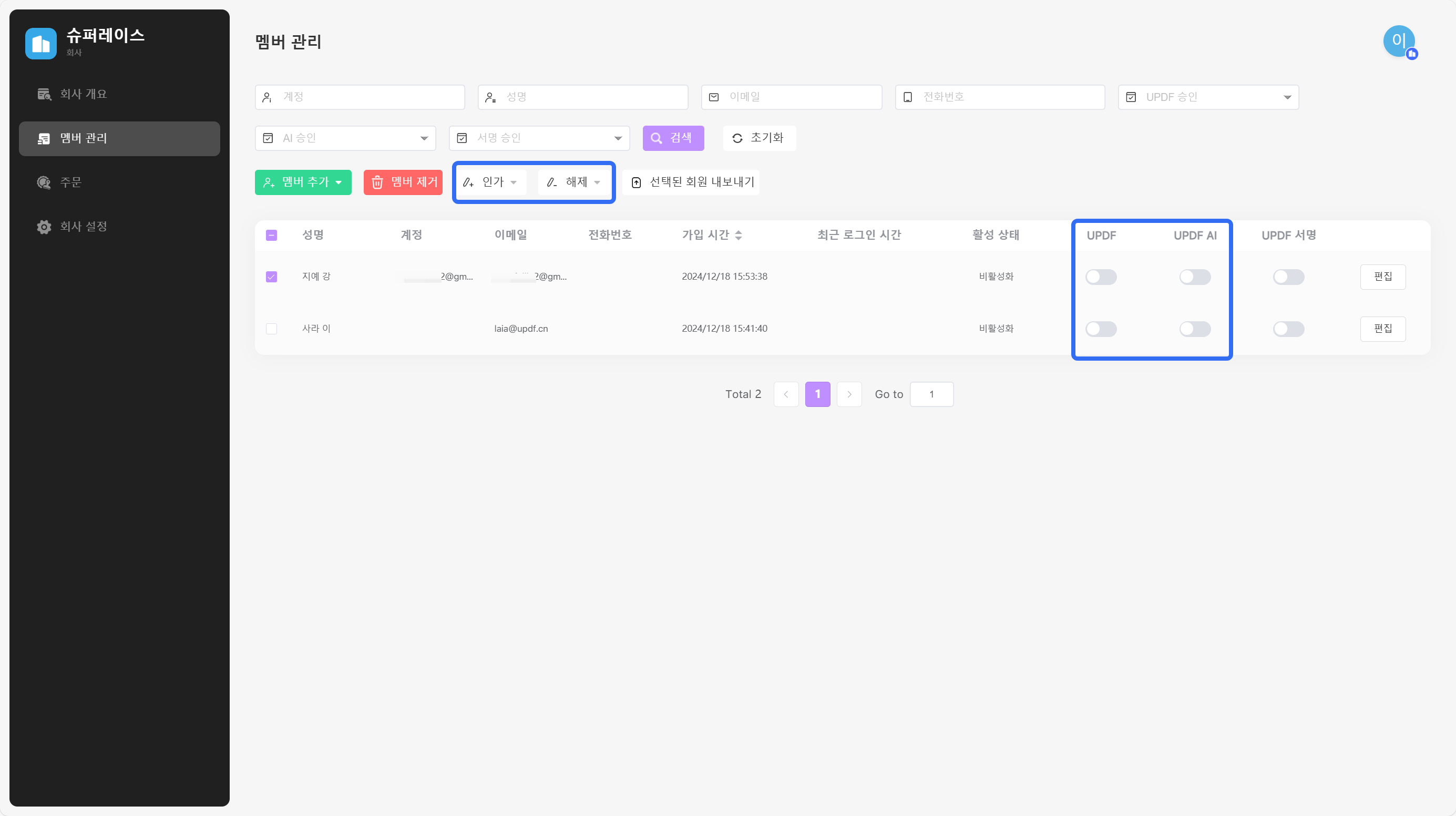Viewport: 1456px width, 816px height.
Task: Click the refresh icon on 초기화
Action: tap(737, 138)
